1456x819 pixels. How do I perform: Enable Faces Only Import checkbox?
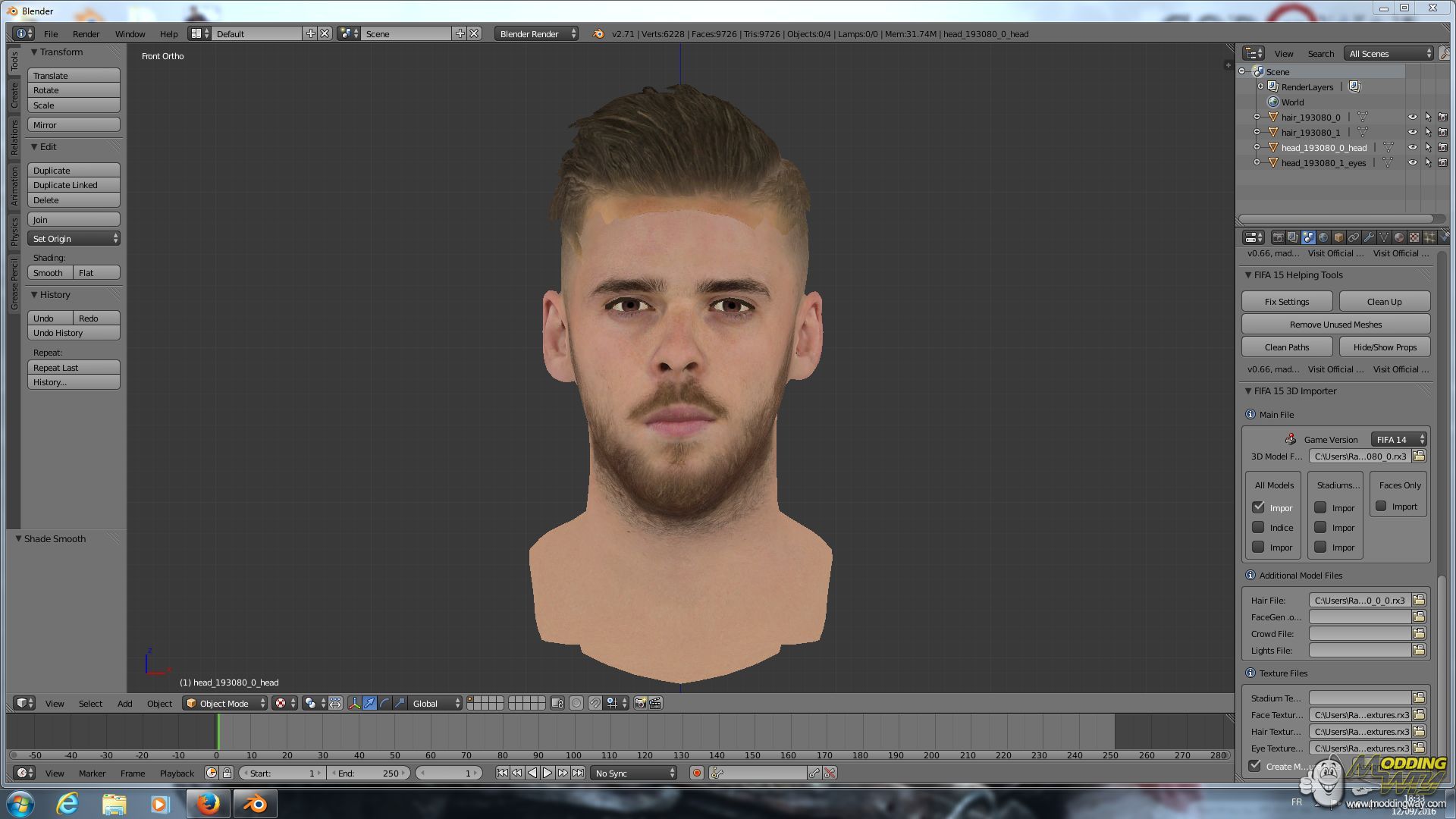1382,507
